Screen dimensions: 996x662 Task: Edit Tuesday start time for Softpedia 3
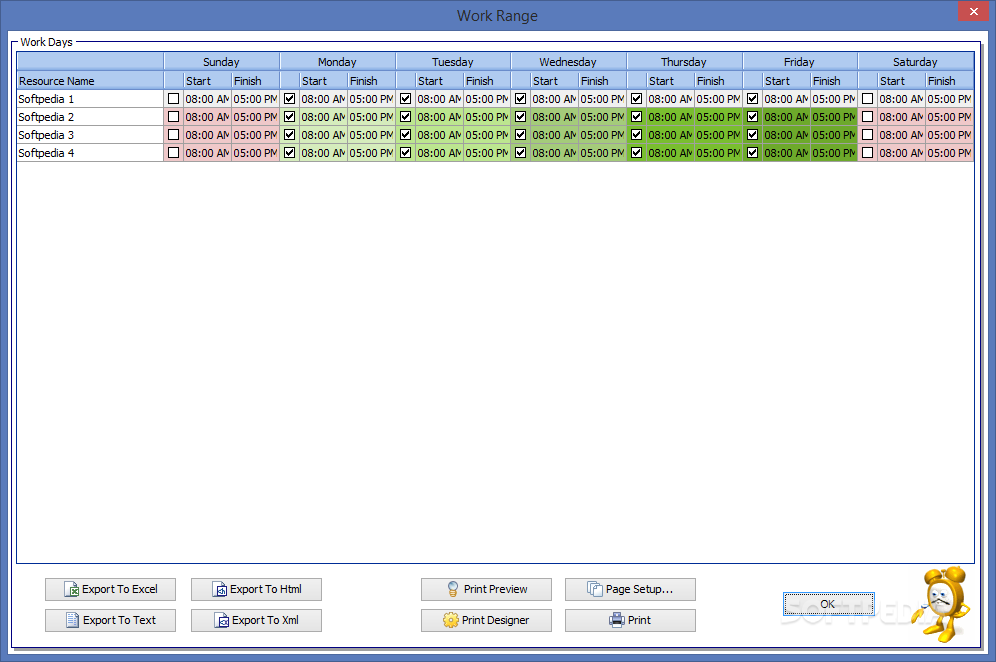pos(440,135)
